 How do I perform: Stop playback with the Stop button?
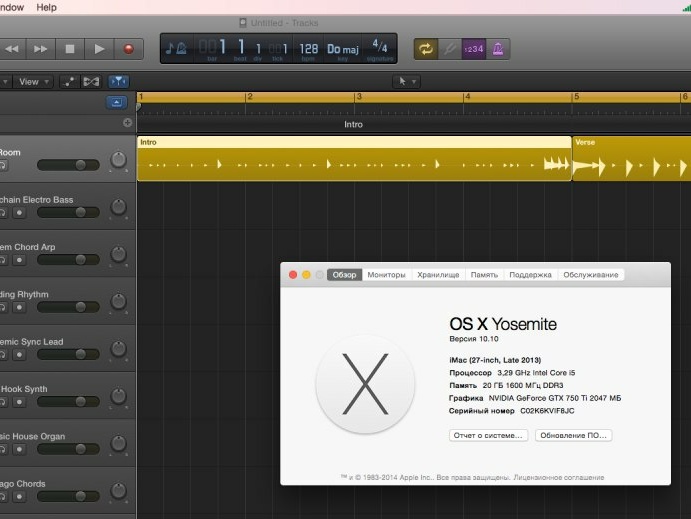point(70,49)
